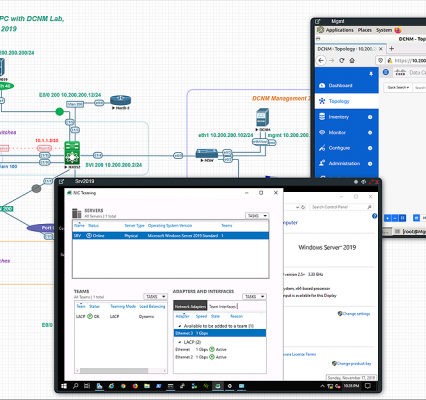Sort by Load Balancing column header
The height and width of the screenshot is (400, 426).
(152, 306)
